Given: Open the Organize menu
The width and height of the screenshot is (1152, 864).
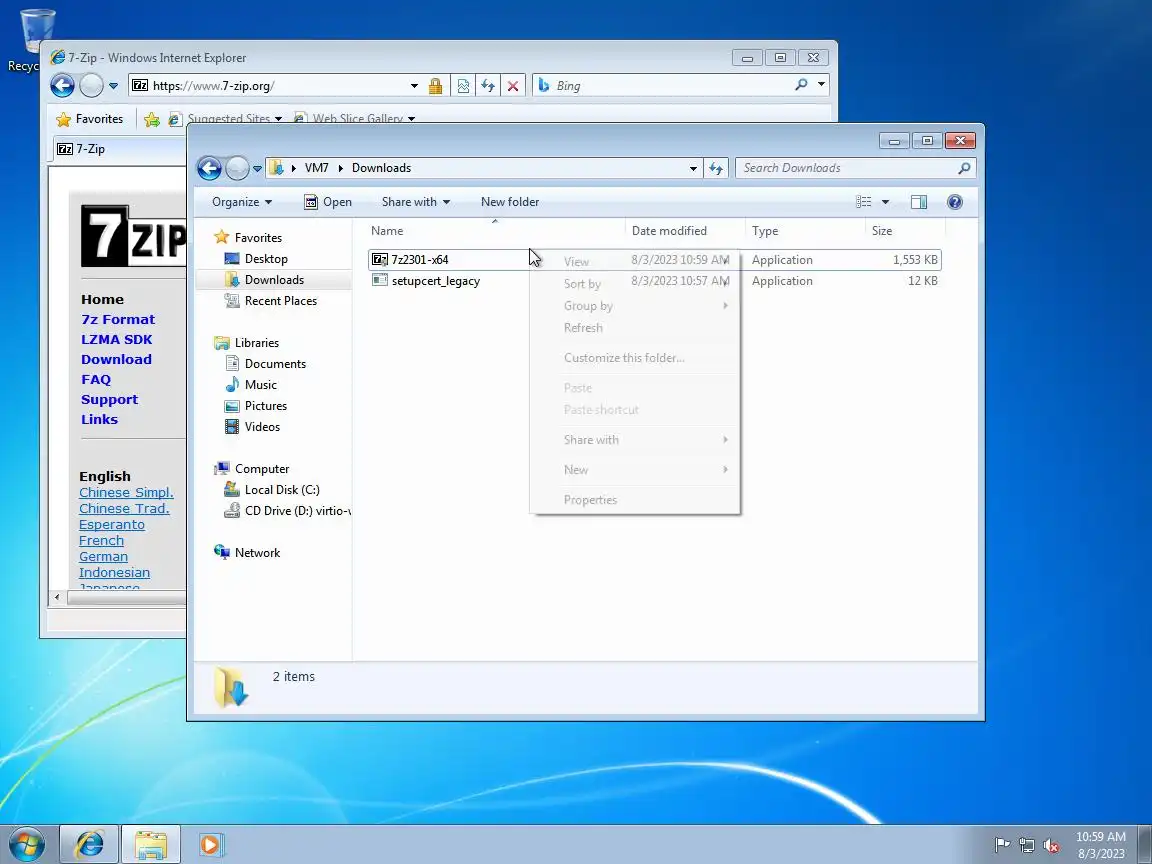Looking at the screenshot, I should click(242, 202).
